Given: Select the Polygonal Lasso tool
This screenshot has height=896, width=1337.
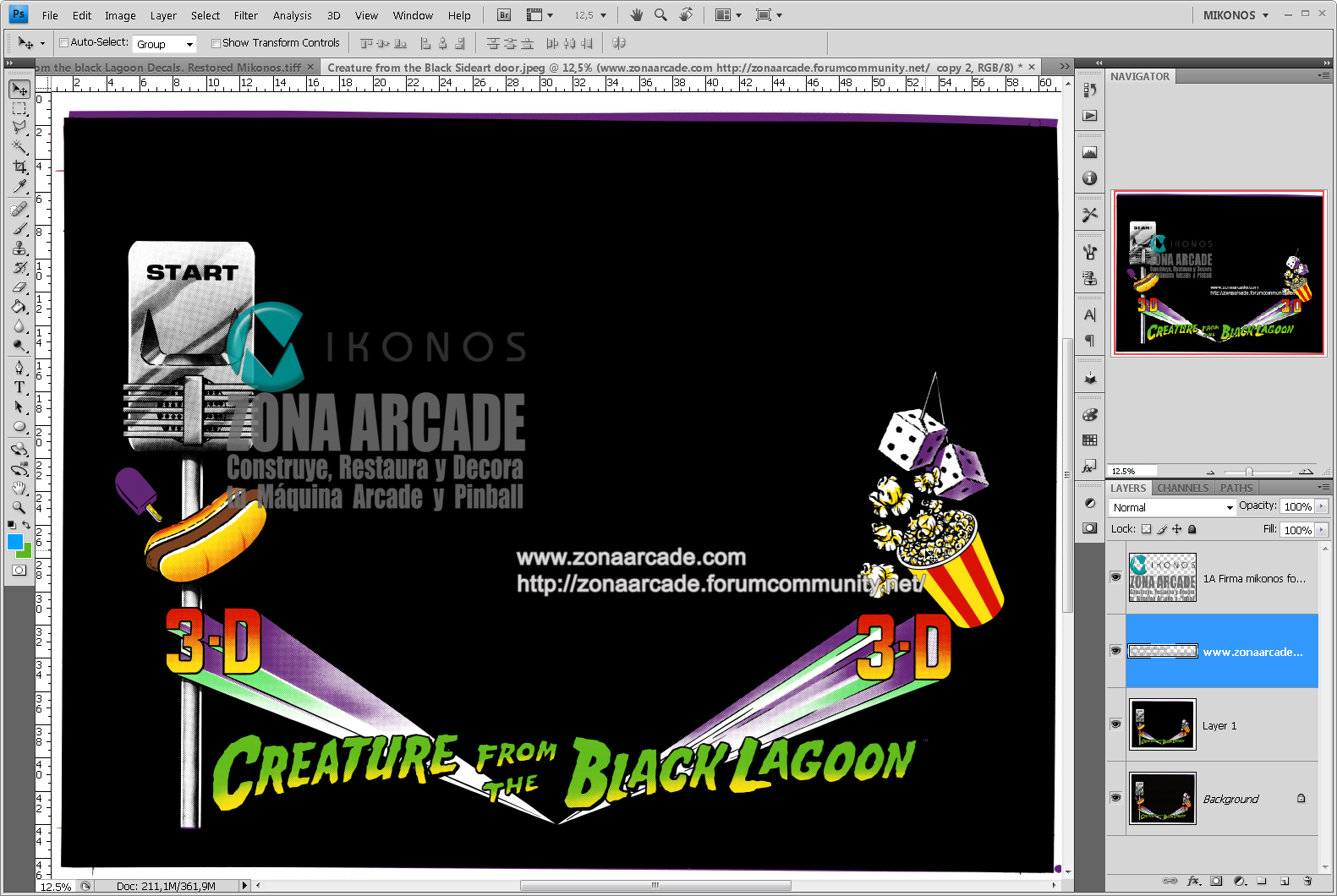Looking at the screenshot, I should [x=19, y=128].
